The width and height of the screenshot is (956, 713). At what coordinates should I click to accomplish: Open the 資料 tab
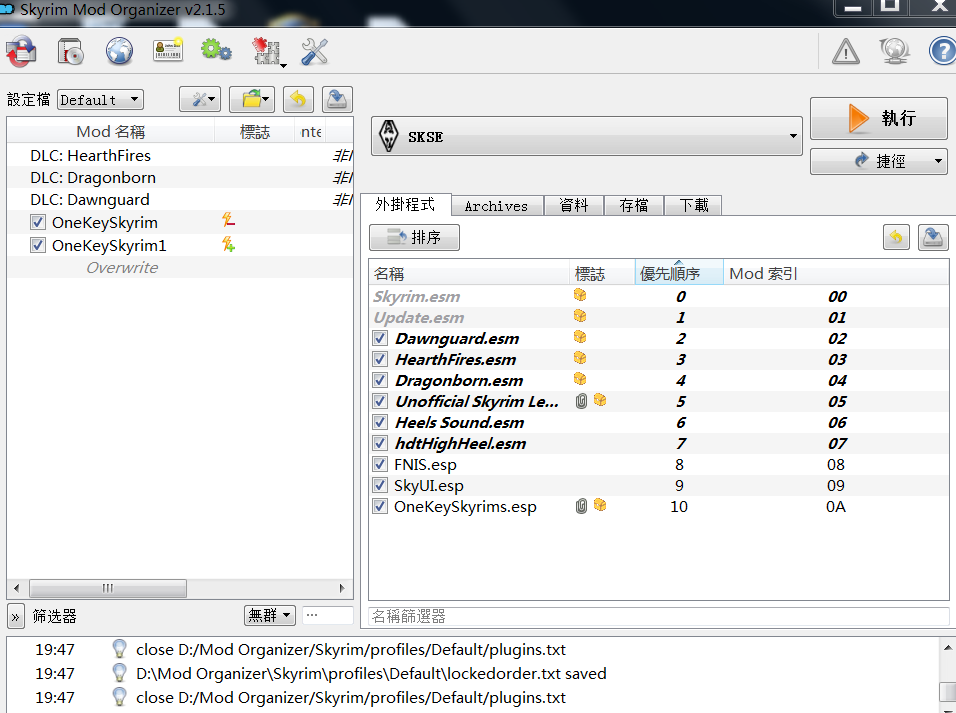pyautogui.click(x=574, y=206)
